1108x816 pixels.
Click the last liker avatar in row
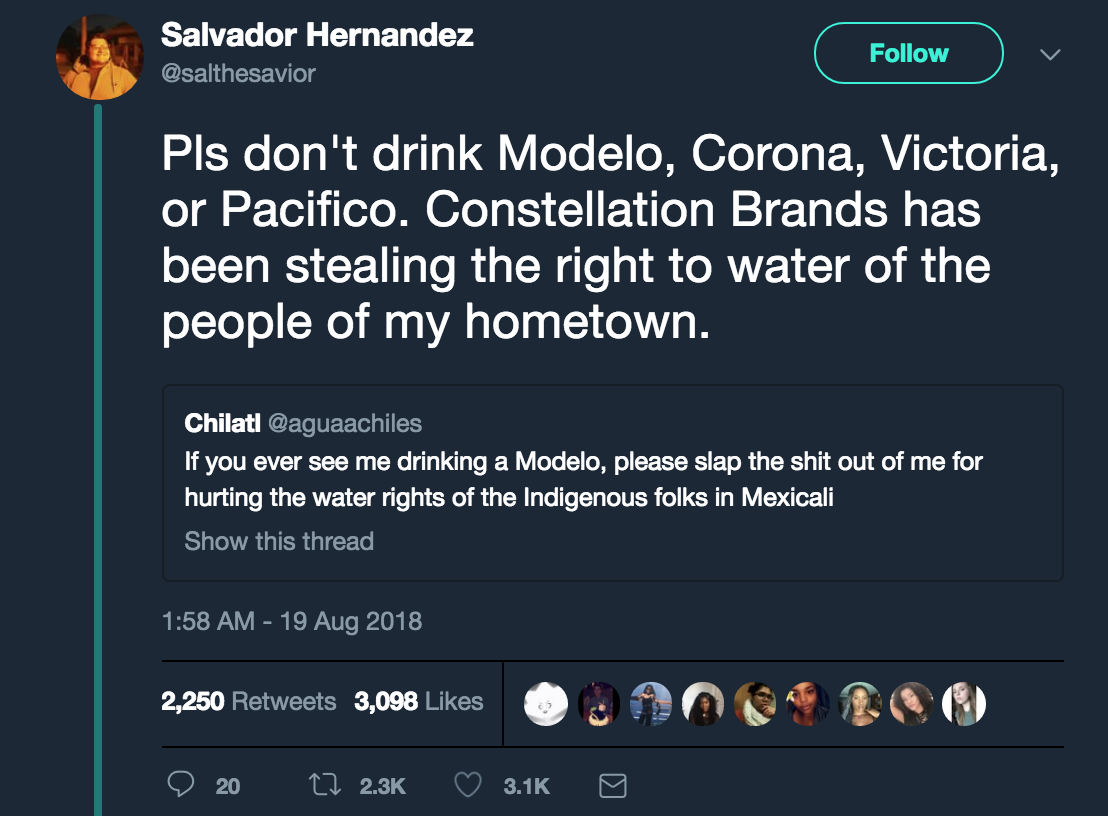point(965,703)
